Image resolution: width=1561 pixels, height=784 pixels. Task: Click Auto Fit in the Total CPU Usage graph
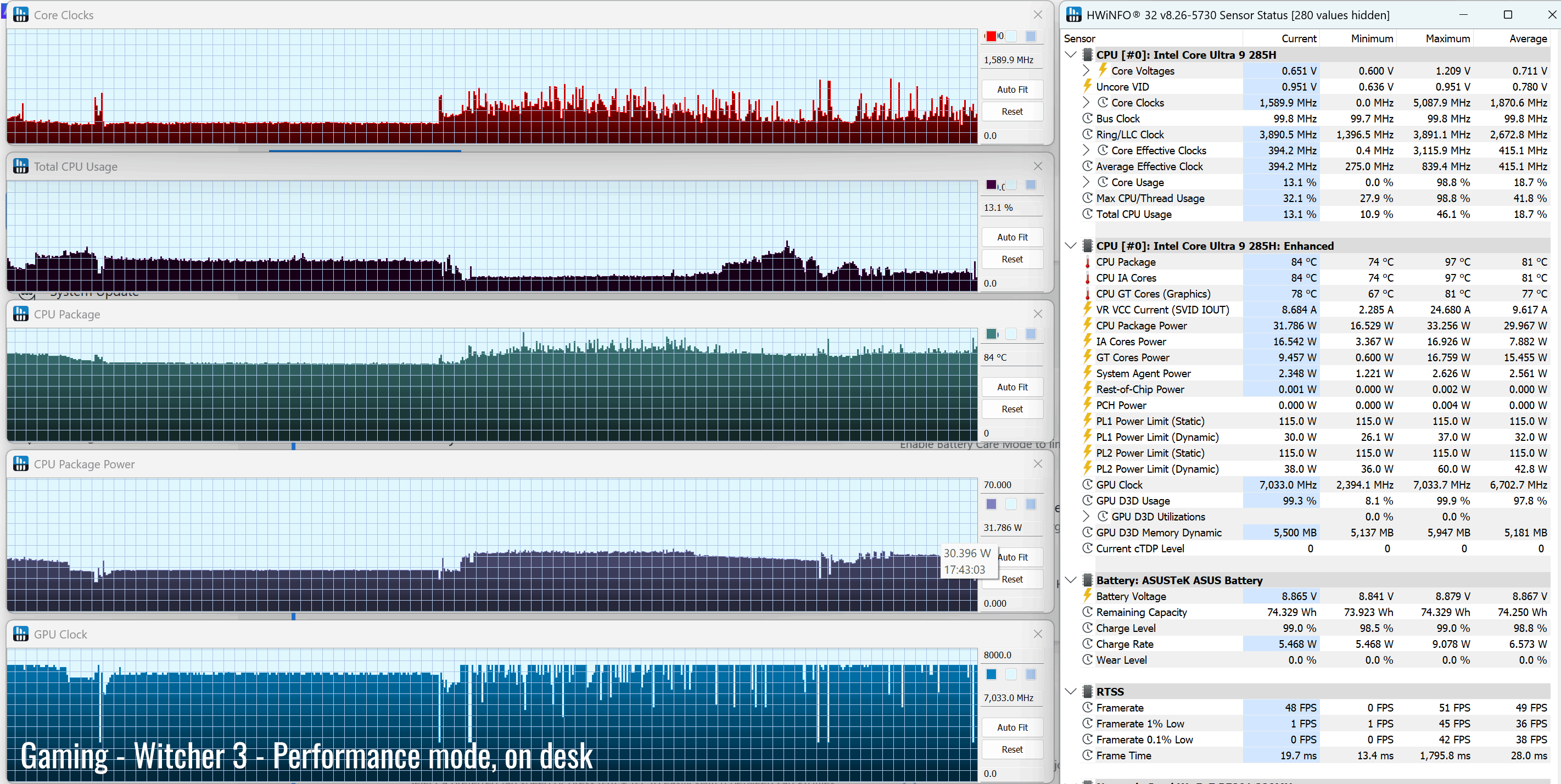pyautogui.click(x=1012, y=237)
